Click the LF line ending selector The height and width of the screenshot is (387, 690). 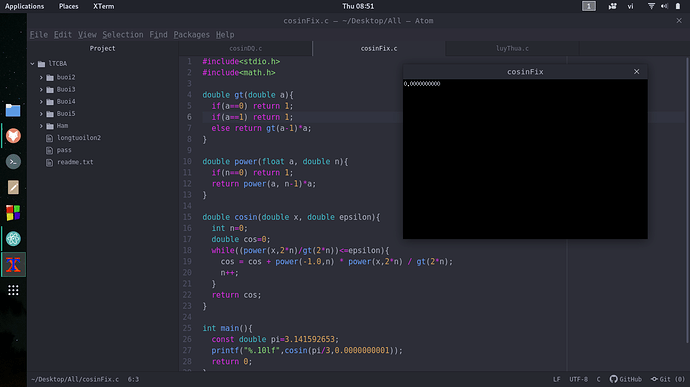click(x=557, y=379)
